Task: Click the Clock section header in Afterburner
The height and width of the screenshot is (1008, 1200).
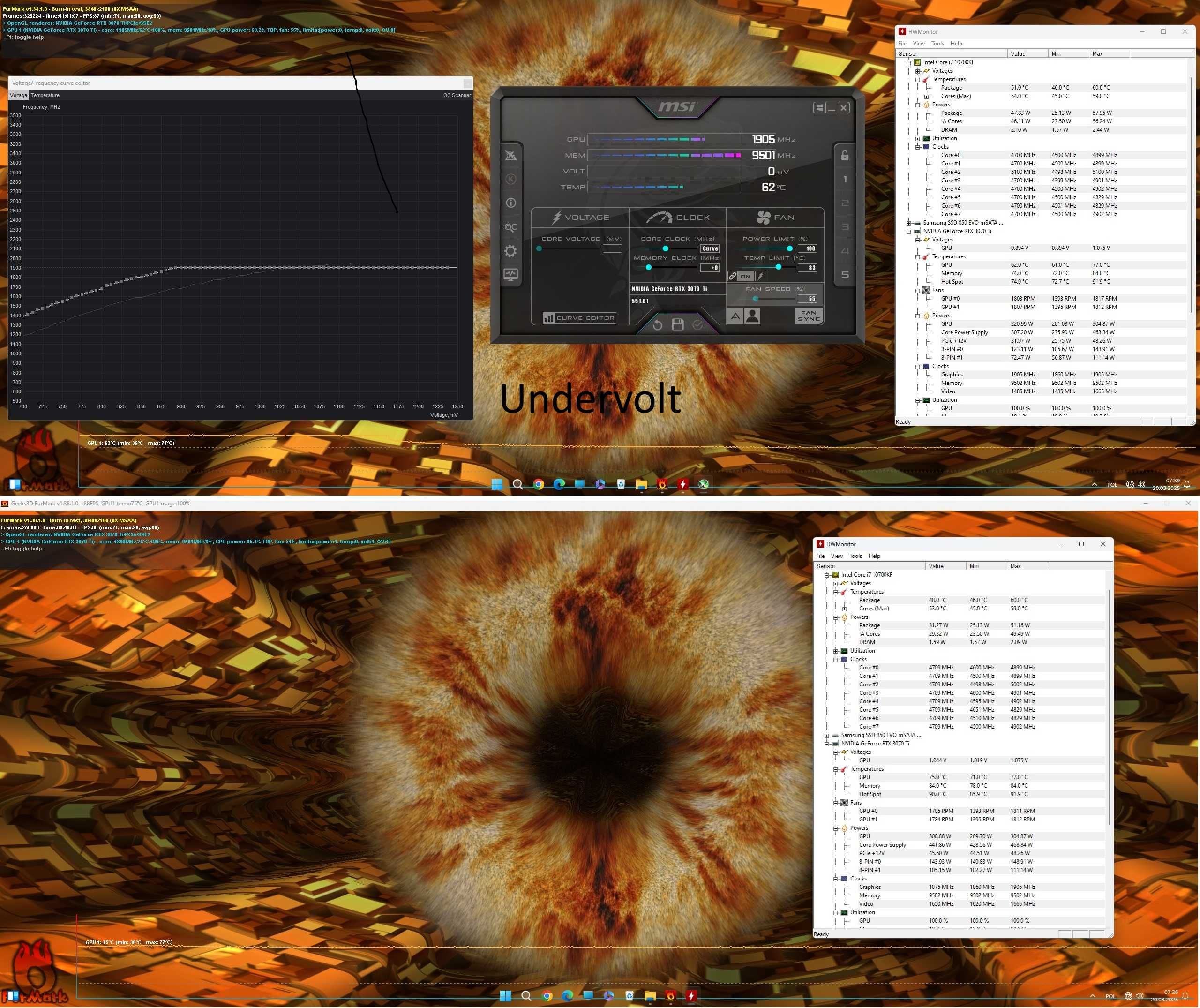Action: pyautogui.click(x=678, y=217)
